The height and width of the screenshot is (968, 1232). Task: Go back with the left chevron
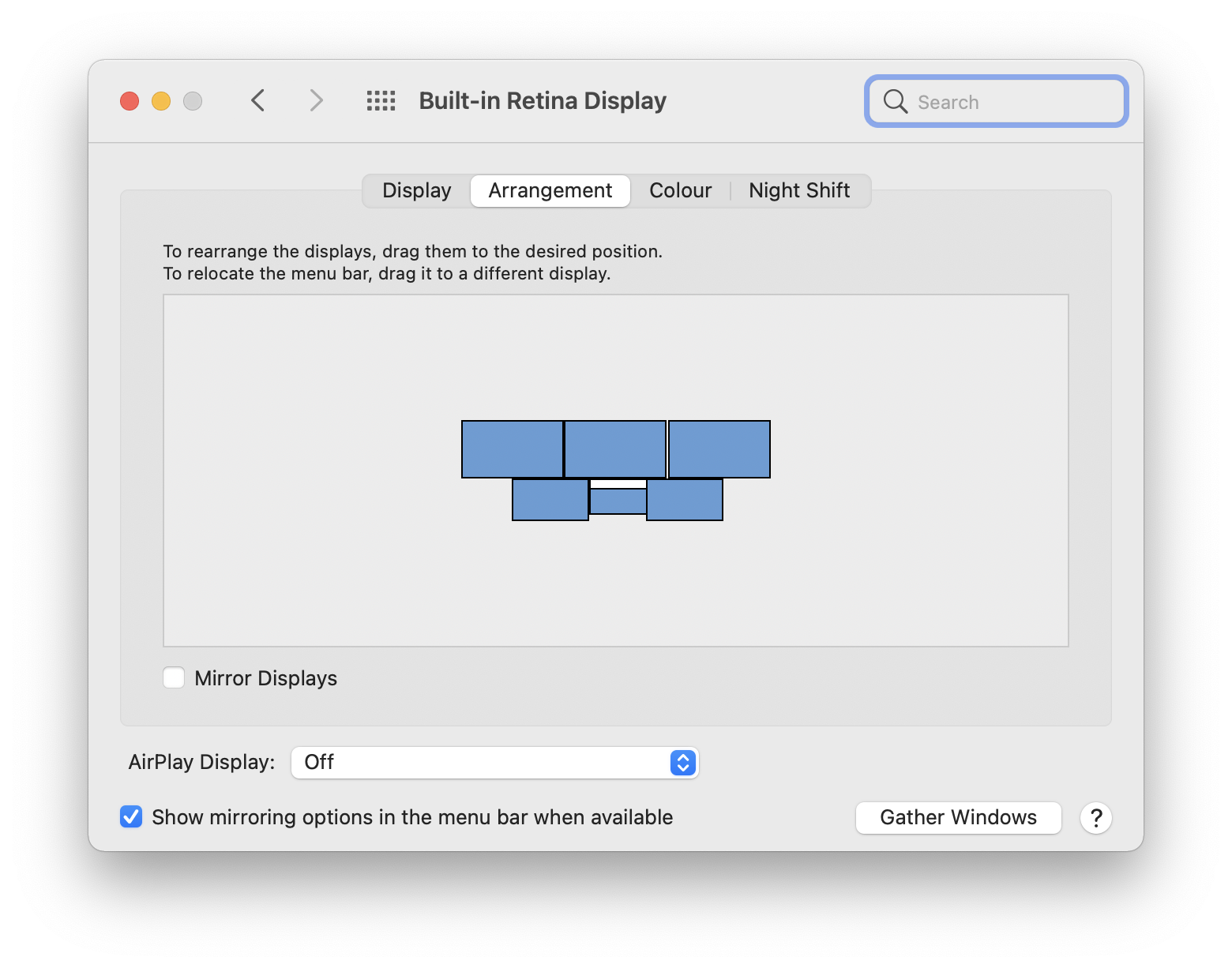tap(257, 100)
